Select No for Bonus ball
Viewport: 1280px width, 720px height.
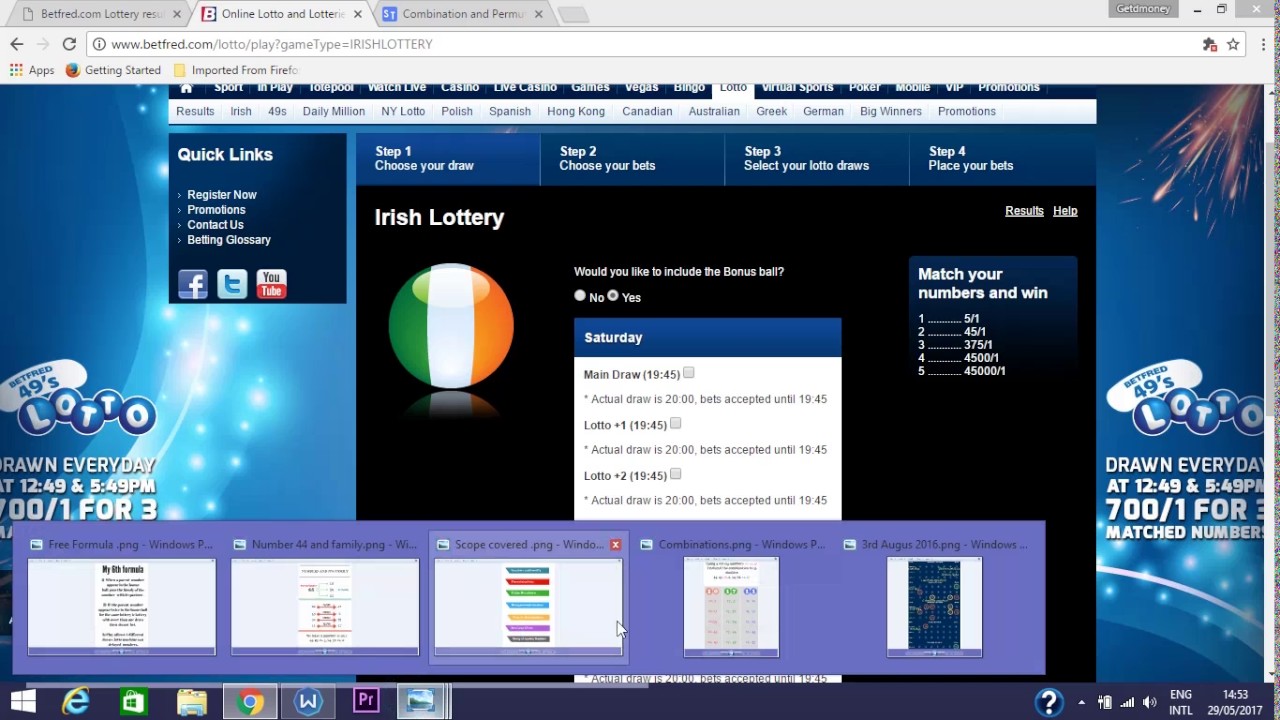[580, 295]
